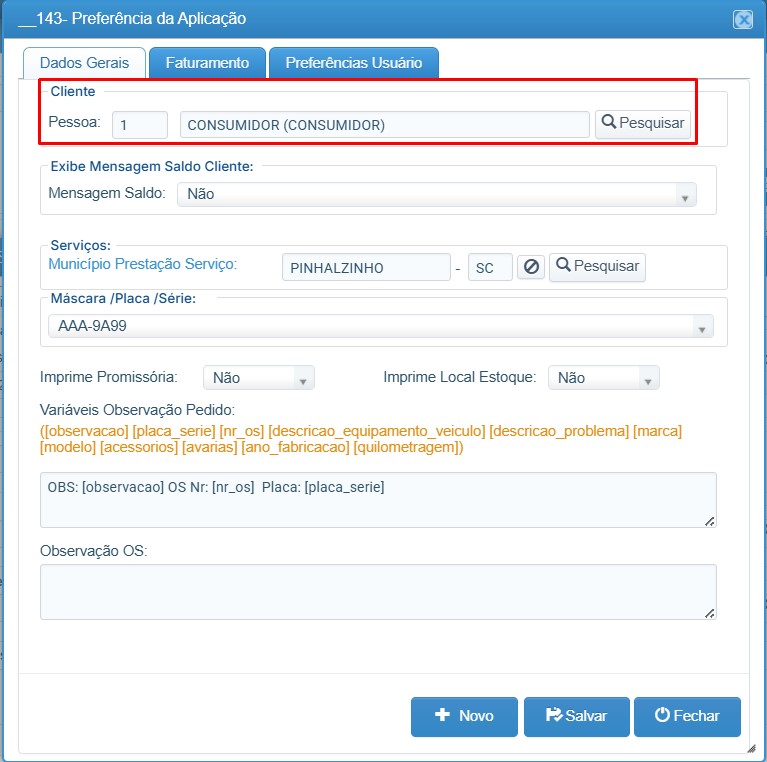
Task: Switch to the Faturamento tab
Action: click(x=207, y=63)
